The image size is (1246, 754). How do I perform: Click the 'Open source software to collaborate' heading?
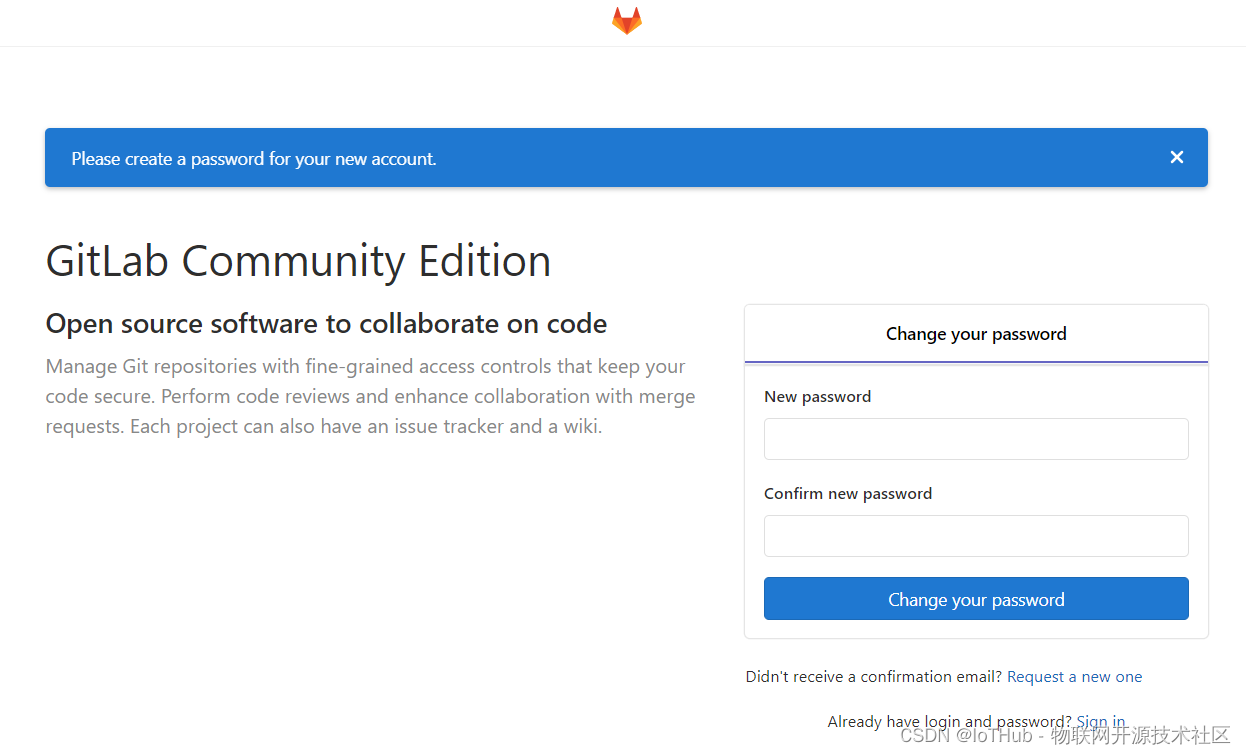click(x=326, y=324)
